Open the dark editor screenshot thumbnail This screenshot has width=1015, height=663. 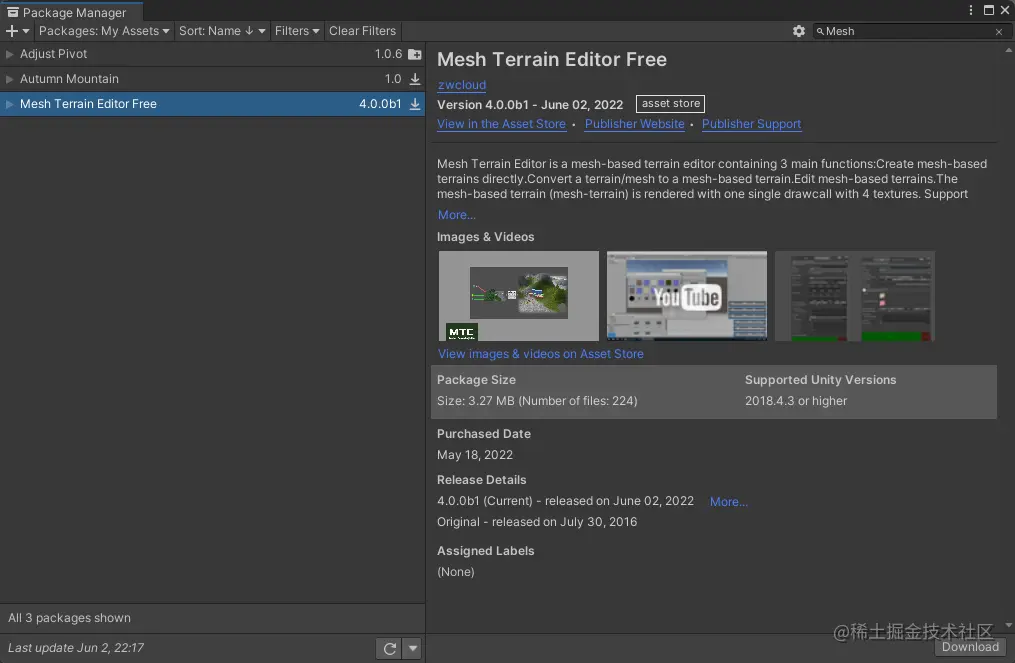854,296
